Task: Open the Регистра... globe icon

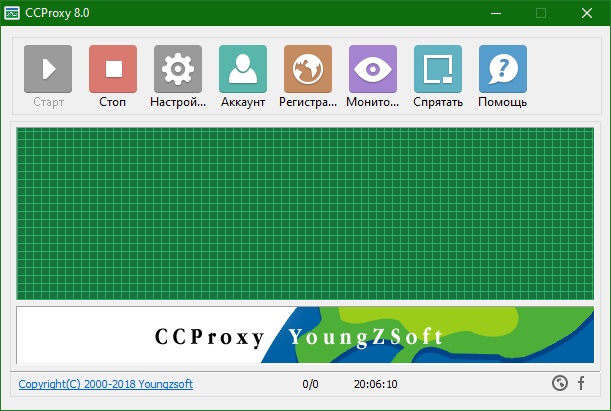Action: [308, 69]
